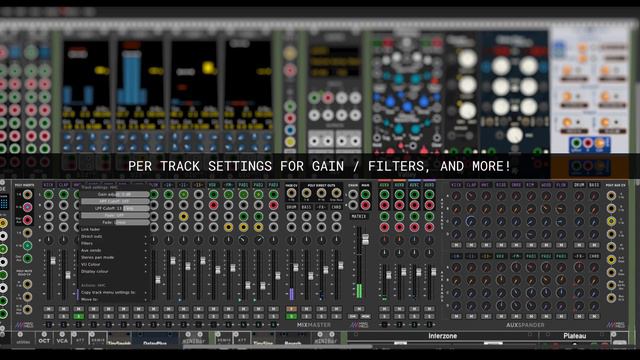Image resolution: width=640 pixels, height=360 pixels.
Task: Click the BASS group top input jack
Action: (307, 216)
